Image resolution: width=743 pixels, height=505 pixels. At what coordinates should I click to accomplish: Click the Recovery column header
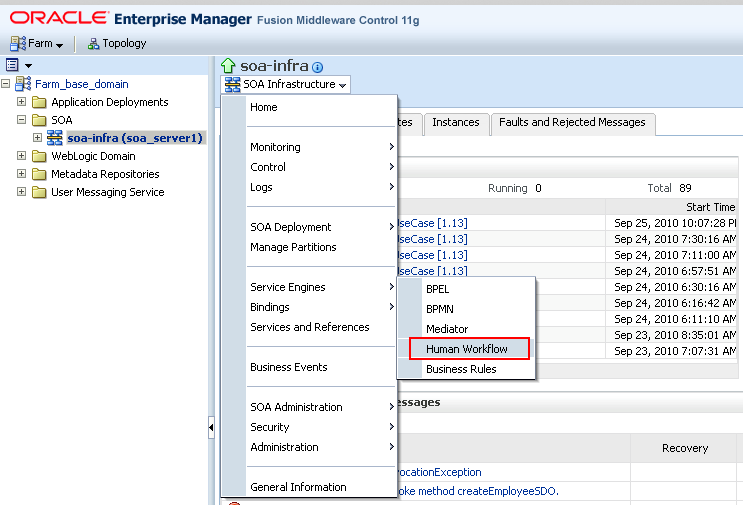point(685,448)
